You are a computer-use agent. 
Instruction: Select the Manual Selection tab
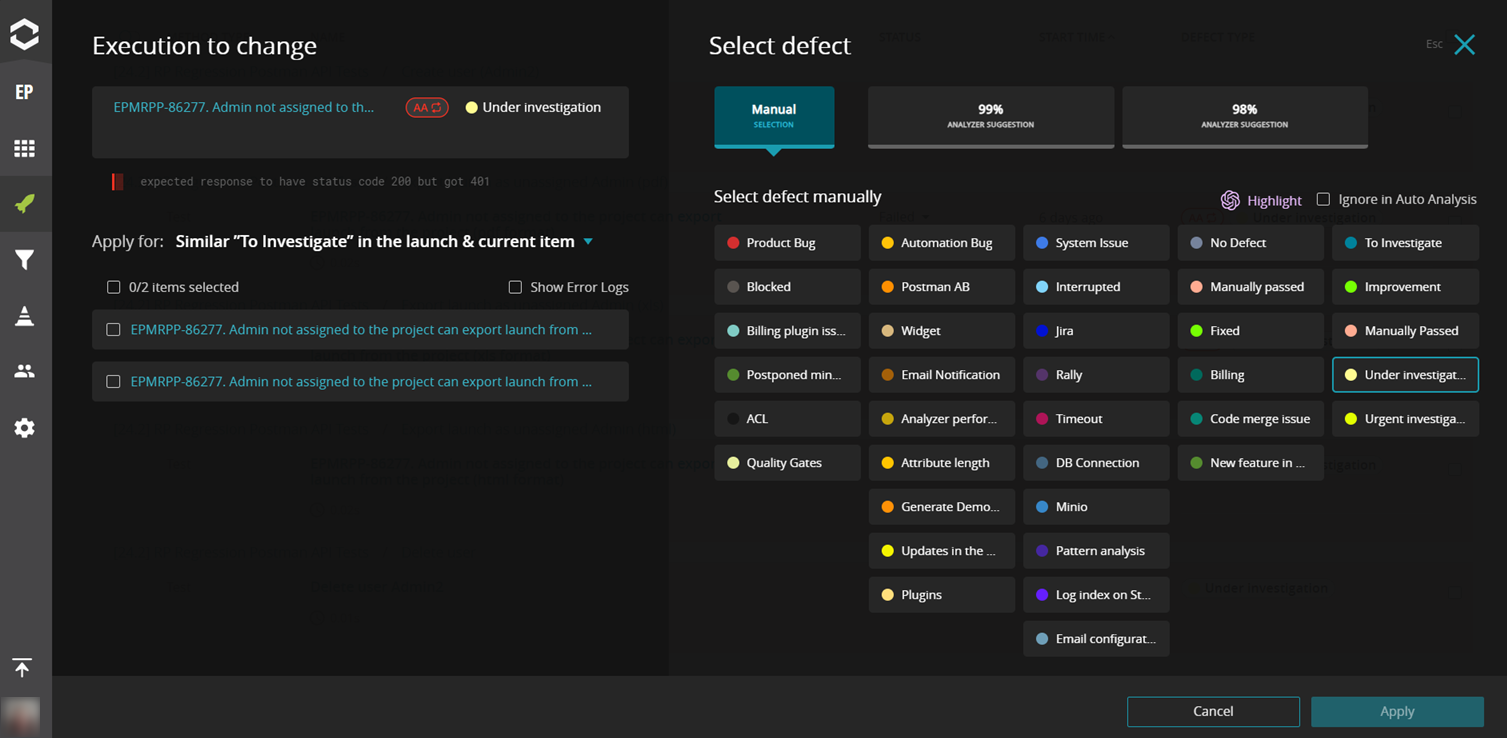click(774, 116)
